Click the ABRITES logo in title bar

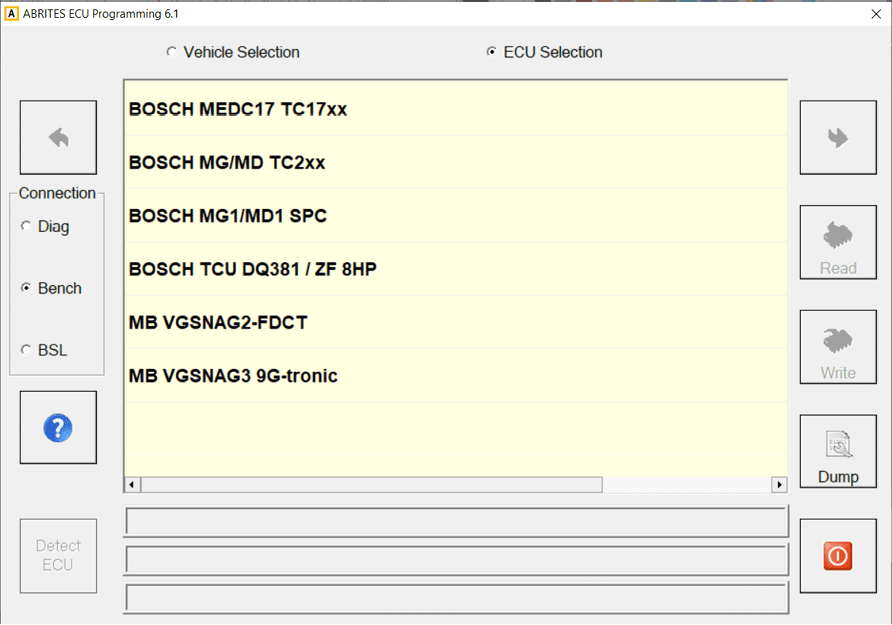12,14
